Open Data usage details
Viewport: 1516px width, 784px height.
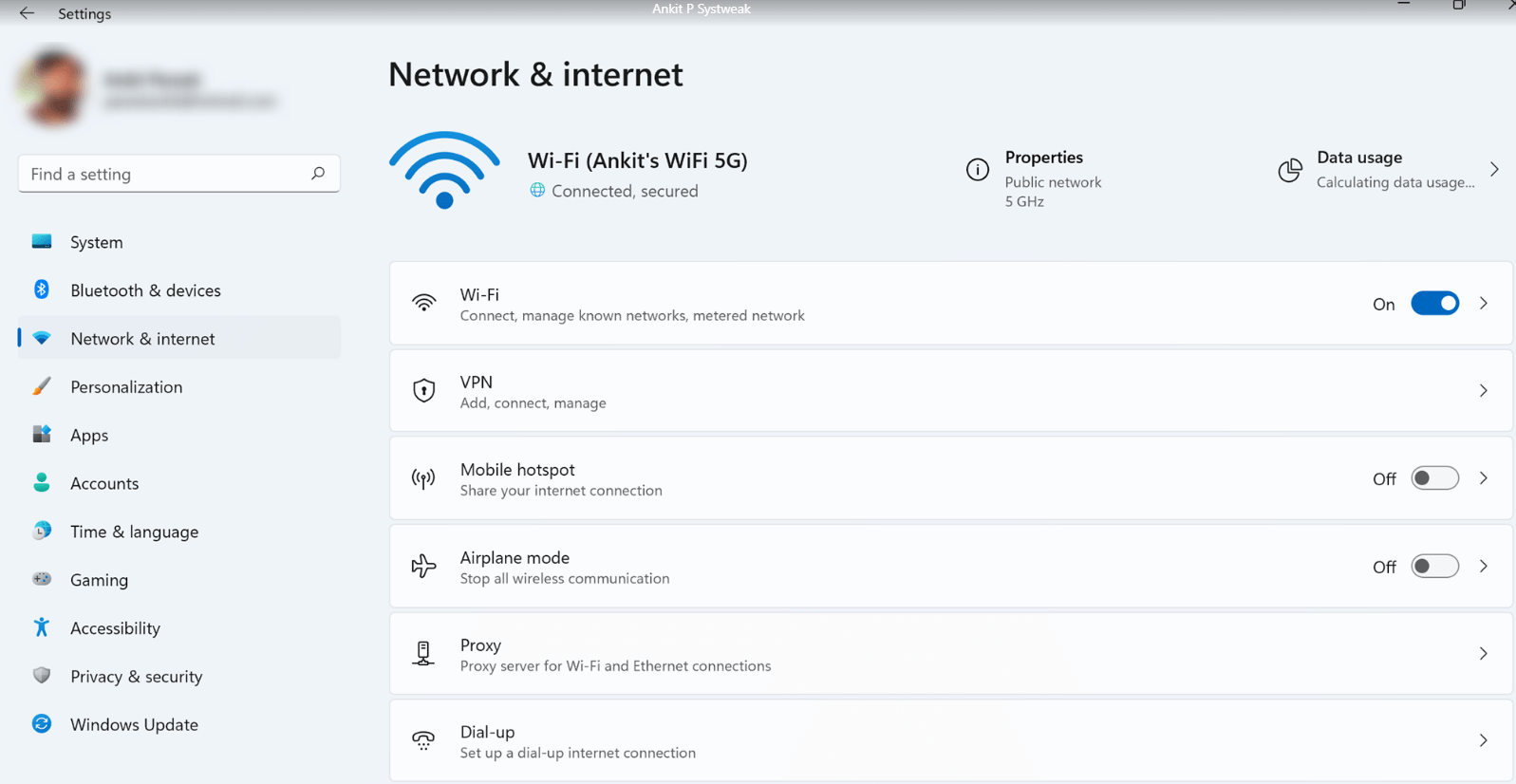pos(1493,169)
